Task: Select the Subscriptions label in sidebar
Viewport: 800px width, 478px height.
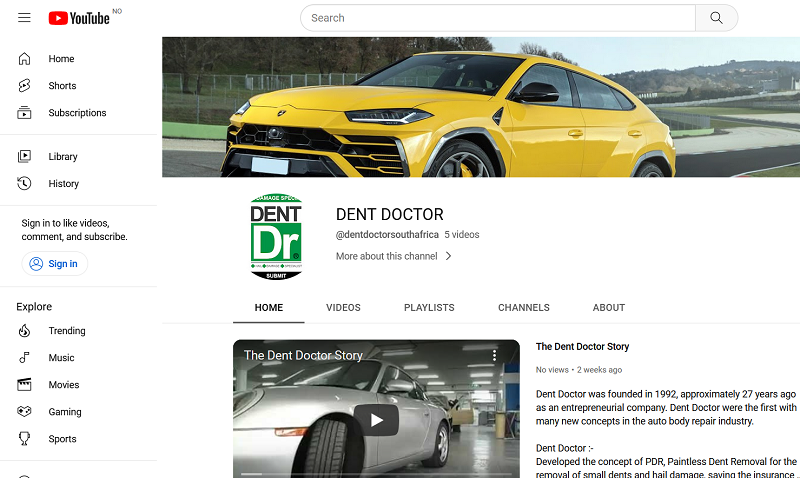Action: (x=78, y=113)
